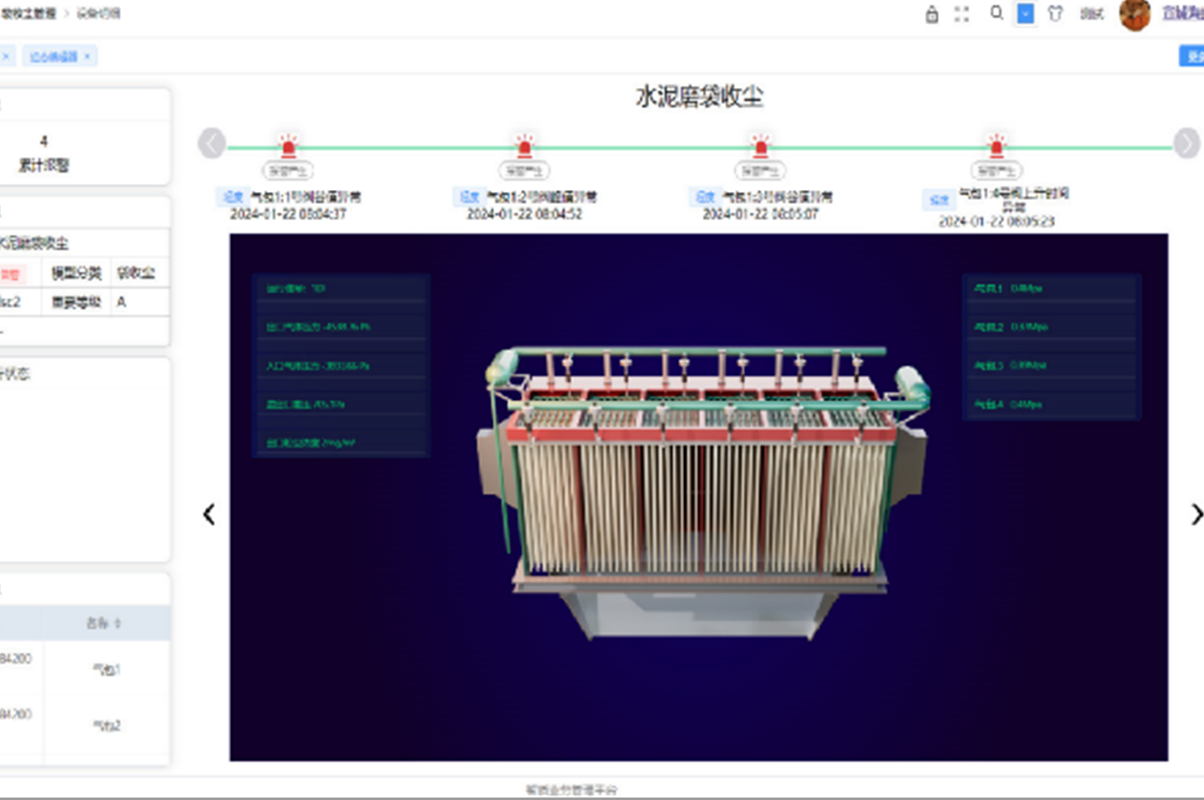
Task: Click alarm beacon dated 08:04:37
Action: [x=289, y=146]
